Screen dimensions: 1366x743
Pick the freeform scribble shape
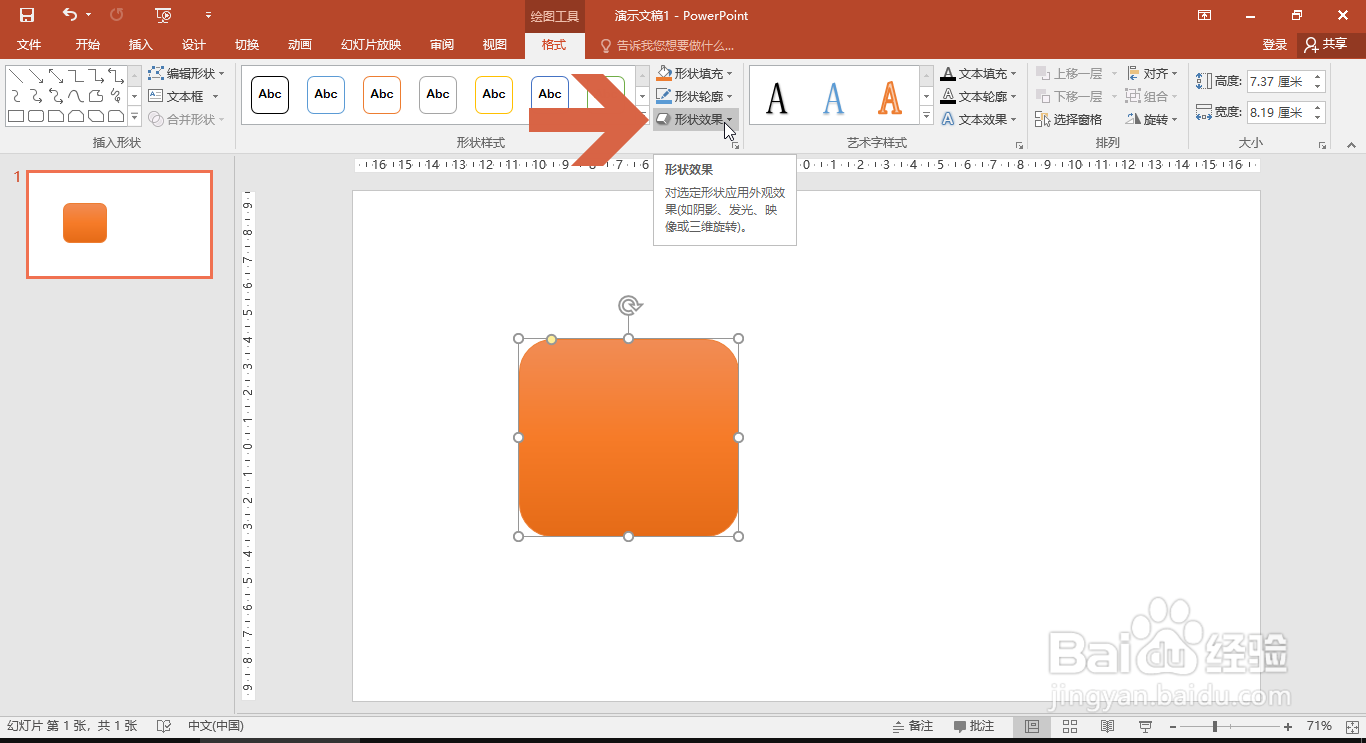(x=116, y=96)
